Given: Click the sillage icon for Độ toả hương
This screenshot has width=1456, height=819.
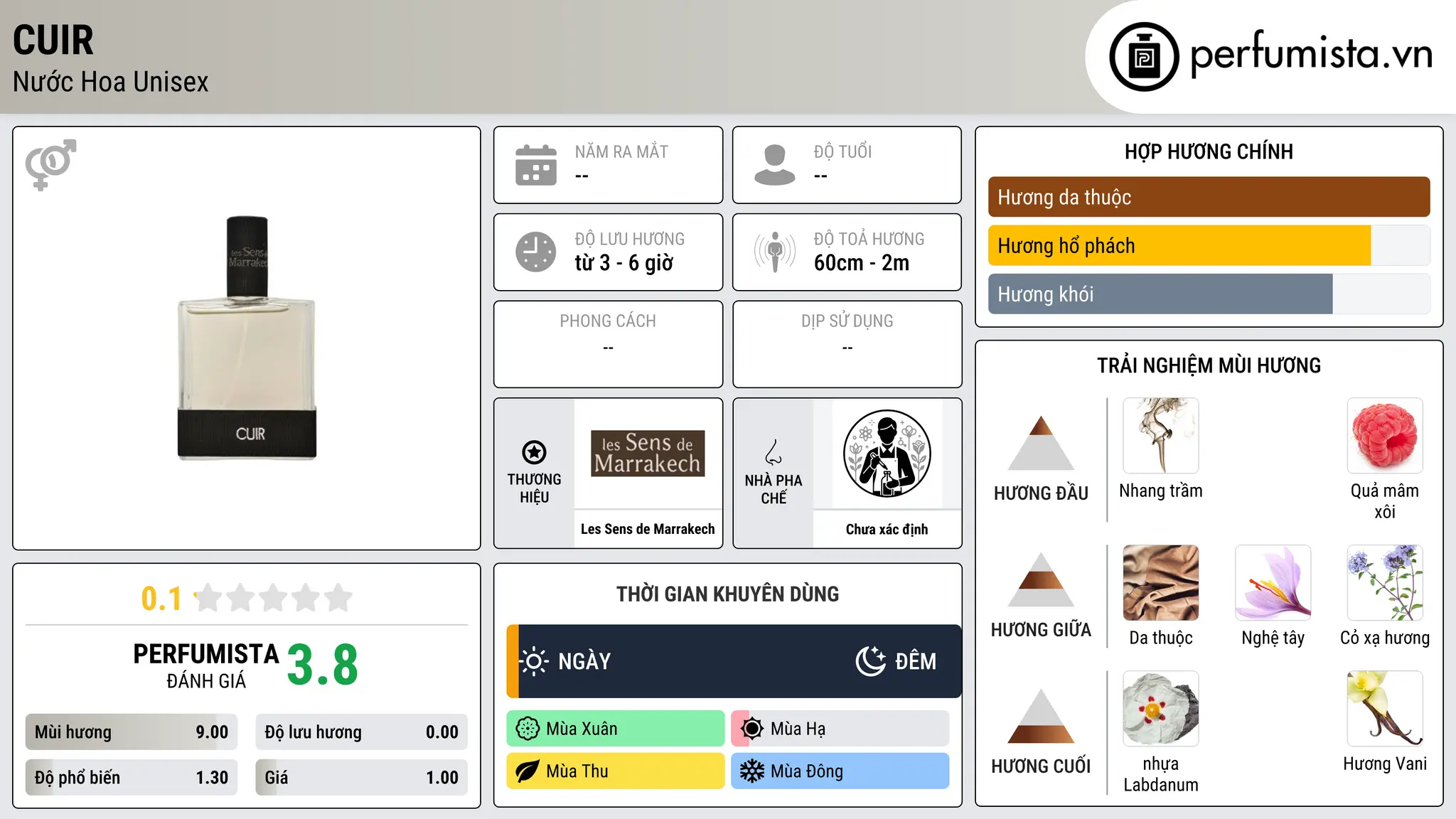Looking at the screenshot, I should pyautogui.click(x=774, y=252).
